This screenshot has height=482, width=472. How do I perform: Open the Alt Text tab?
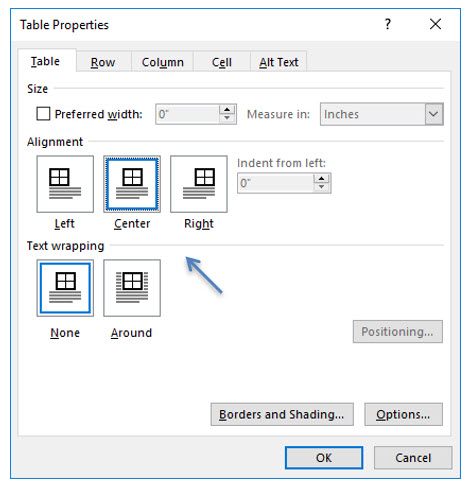(x=279, y=62)
